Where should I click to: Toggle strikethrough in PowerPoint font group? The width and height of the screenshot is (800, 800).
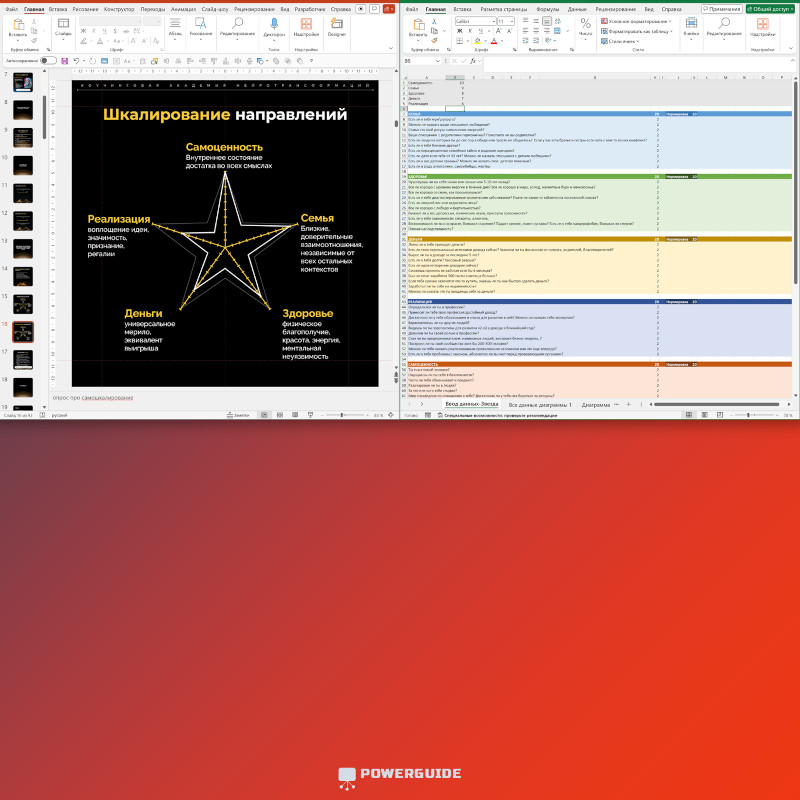[125, 31]
